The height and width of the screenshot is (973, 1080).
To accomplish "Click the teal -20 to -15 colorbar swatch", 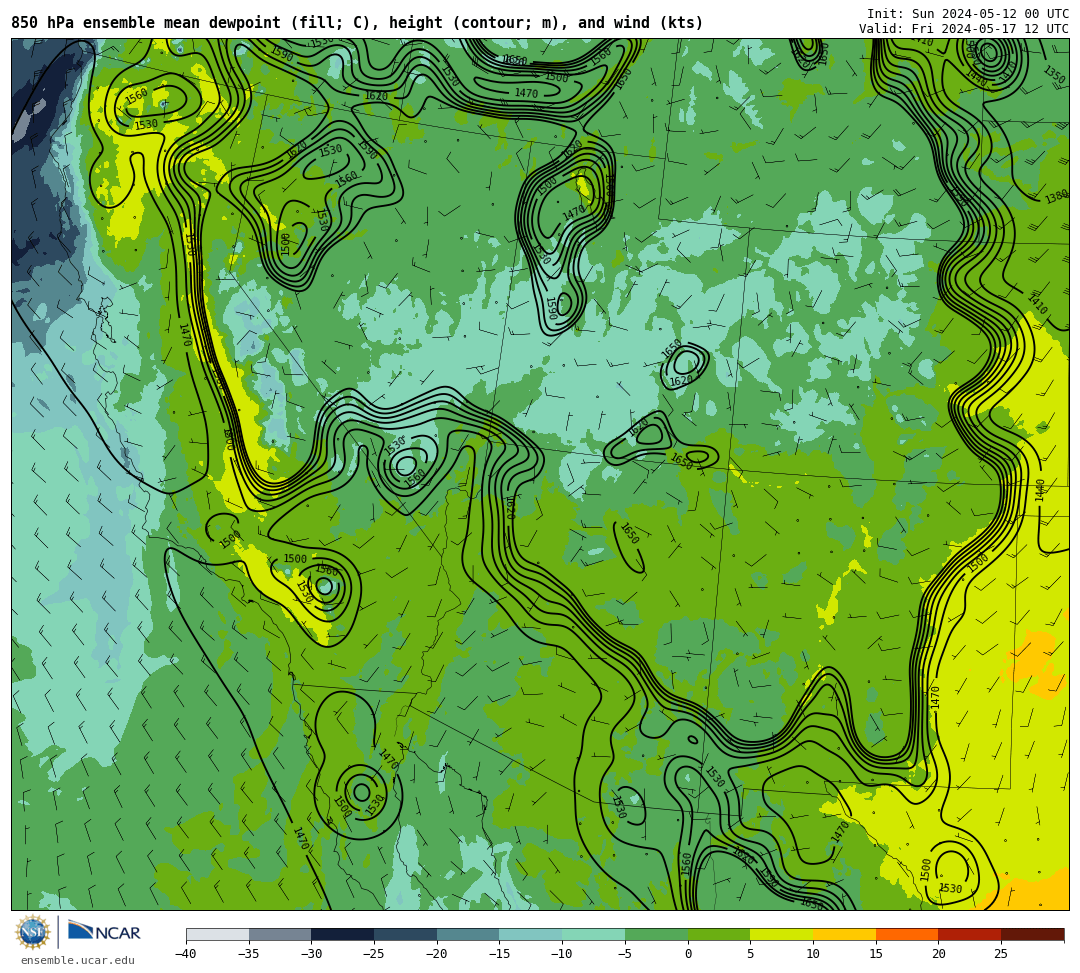I will click(x=468, y=934).
